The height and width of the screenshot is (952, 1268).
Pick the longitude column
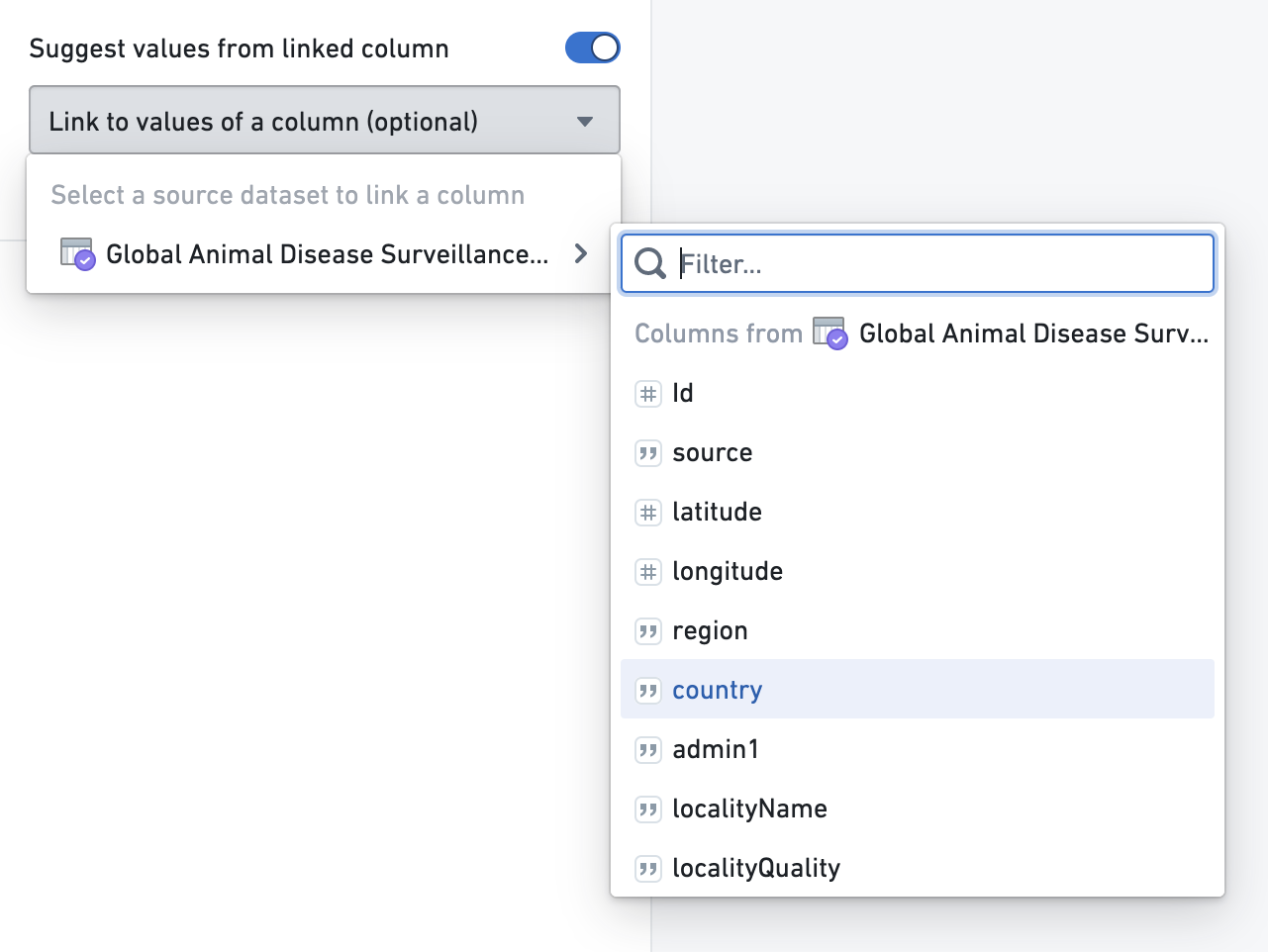[x=918, y=571]
